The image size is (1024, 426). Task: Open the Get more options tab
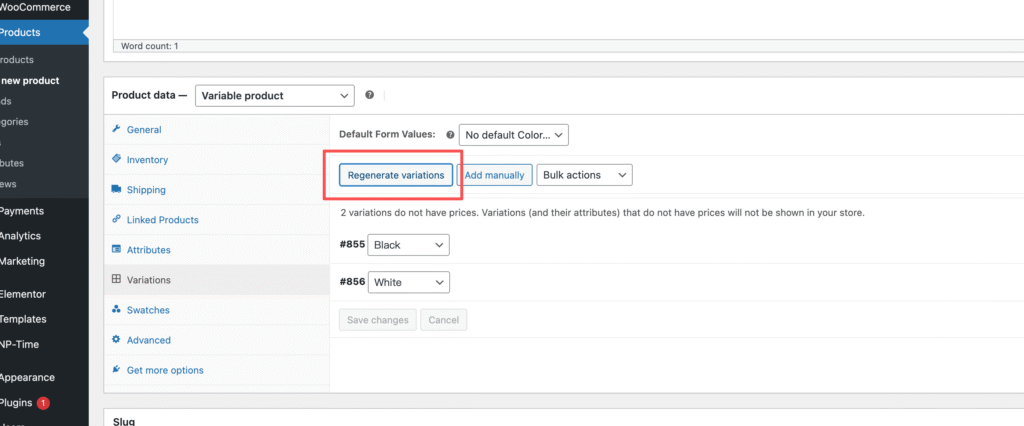click(164, 370)
